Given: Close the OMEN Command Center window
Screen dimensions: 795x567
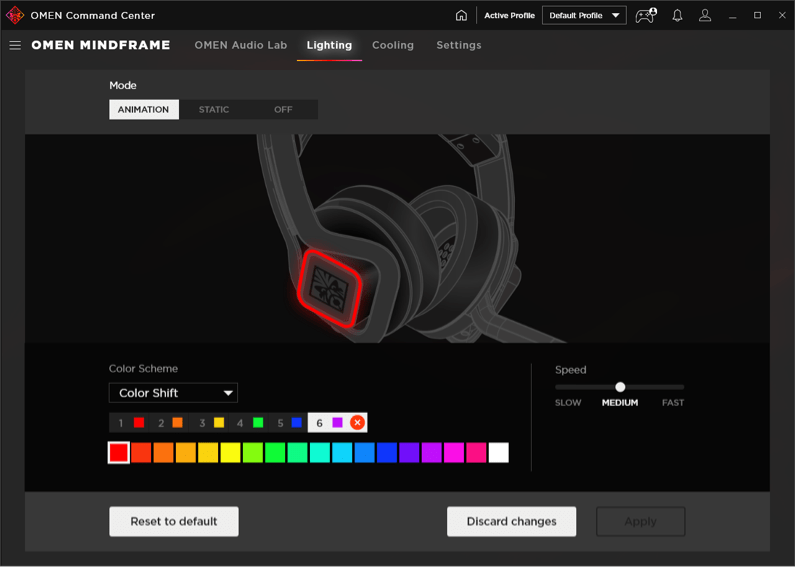Looking at the screenshot, I should pos(782,15).
